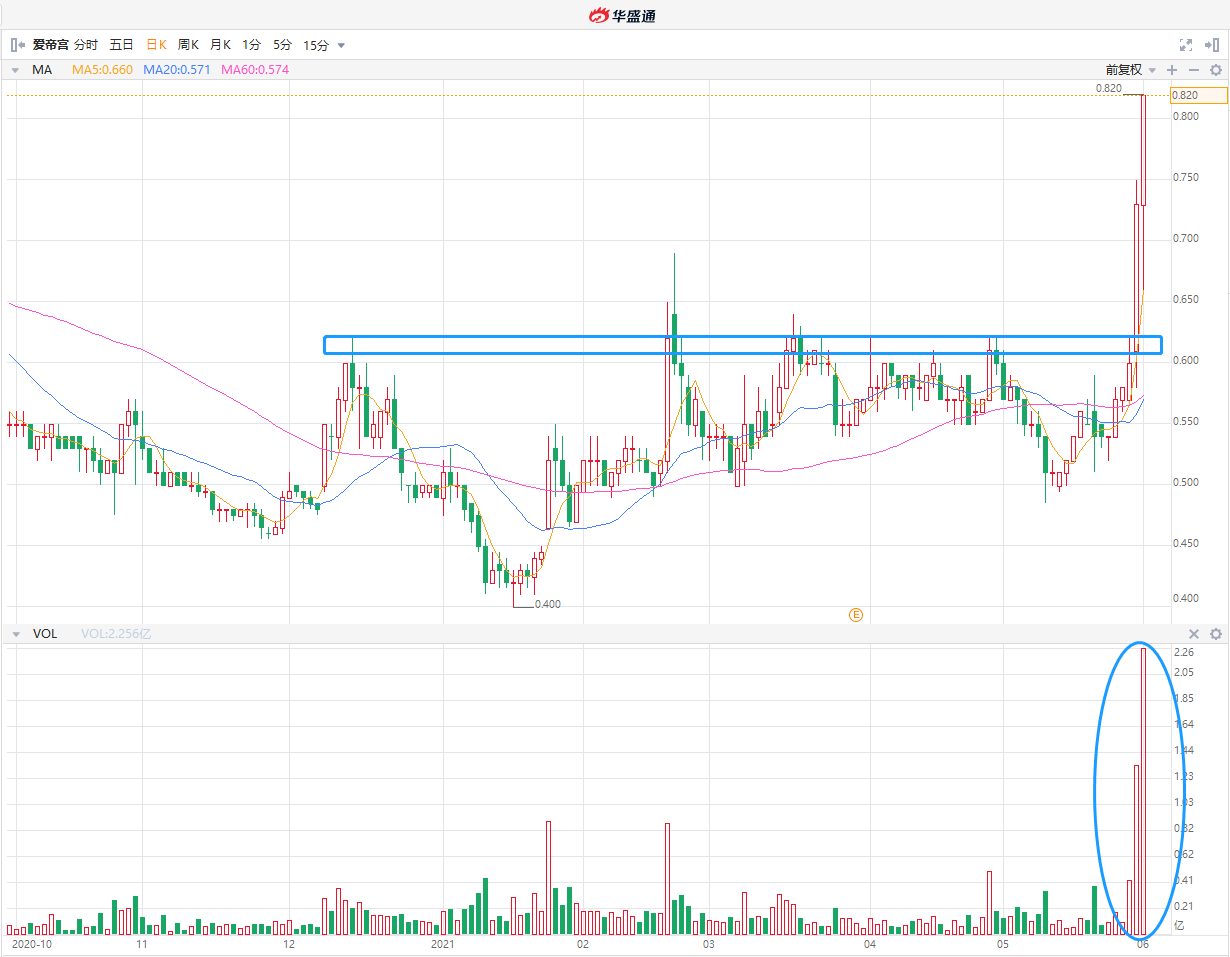Image resolution: width=1230 pixels, height=957 pixels.
Task: Click the MA5:0.660 value
Action: tap(102, 70)
